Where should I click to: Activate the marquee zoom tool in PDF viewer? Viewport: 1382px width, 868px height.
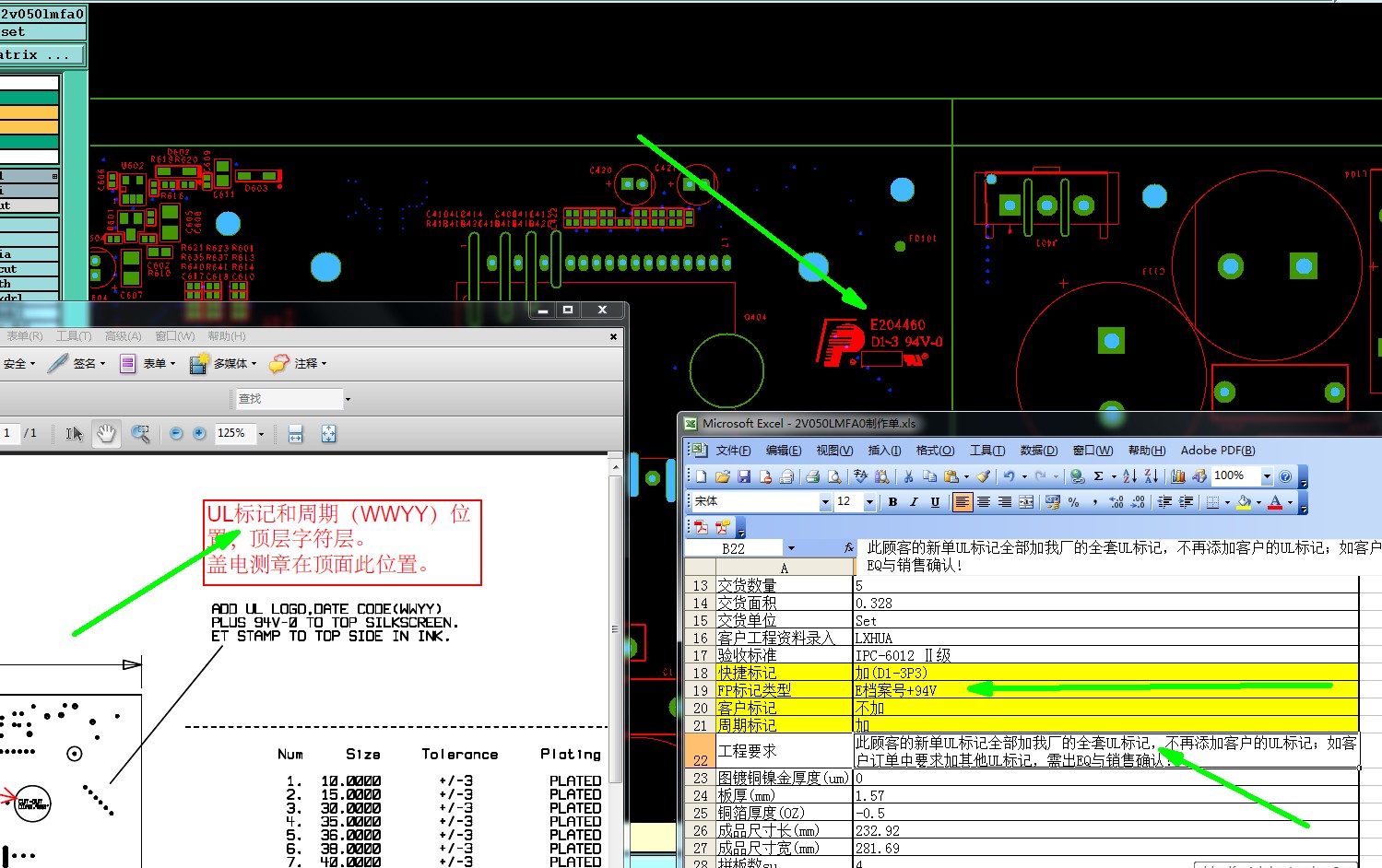[140, 434]
